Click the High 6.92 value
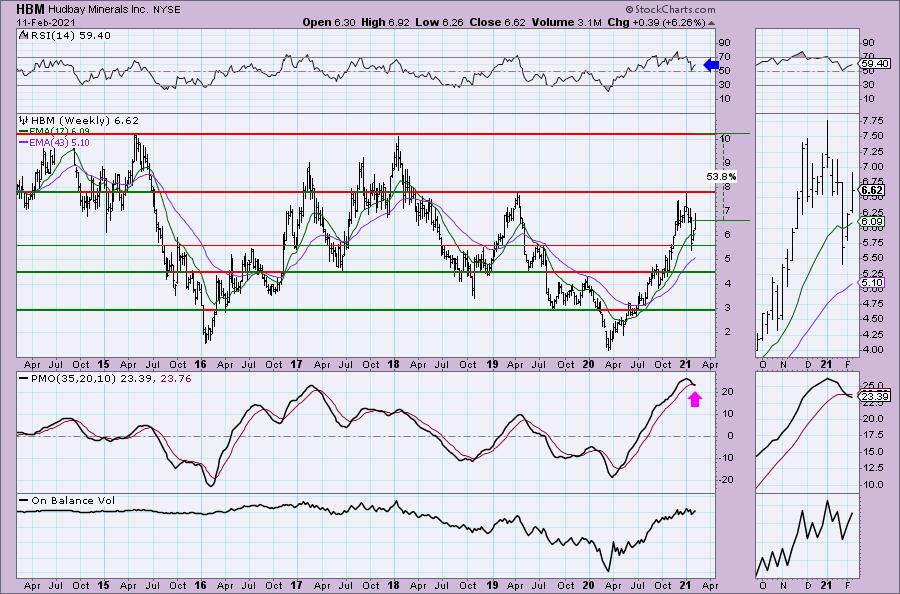This screenshot has width=900, height=594. pyautogui.click(x=385, y=22)
